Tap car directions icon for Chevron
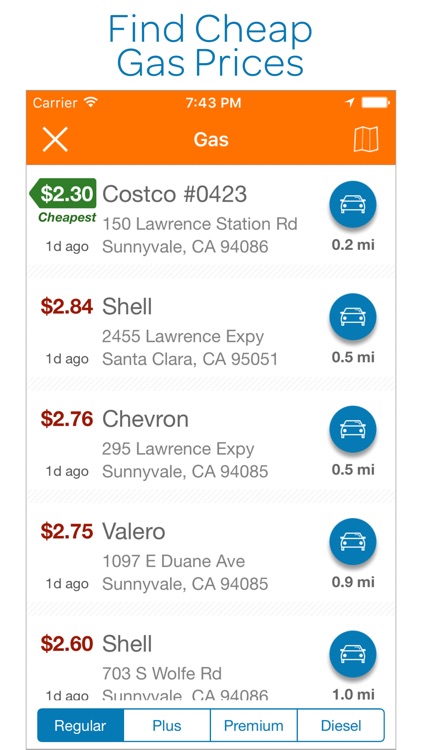 [x=353, y=430]
